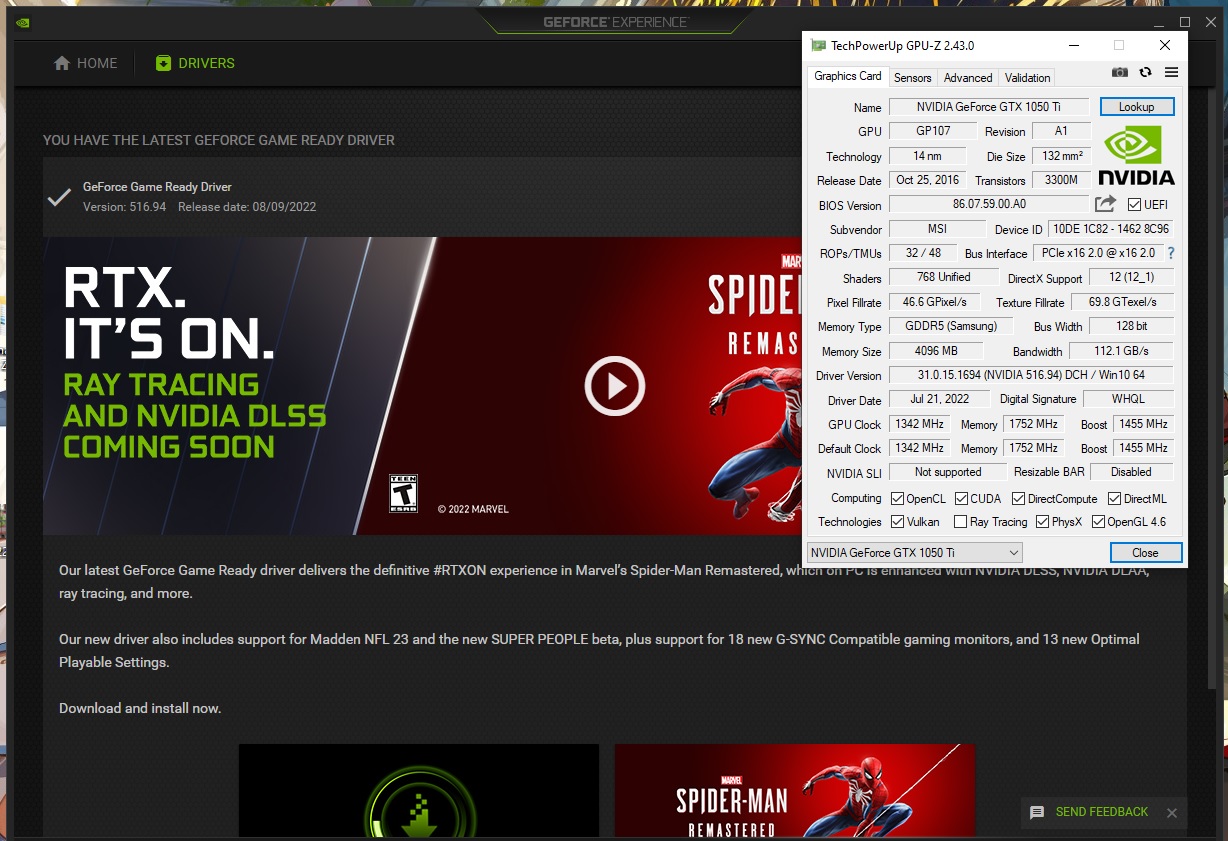Toggle the DirectML checkbox

1114,498
